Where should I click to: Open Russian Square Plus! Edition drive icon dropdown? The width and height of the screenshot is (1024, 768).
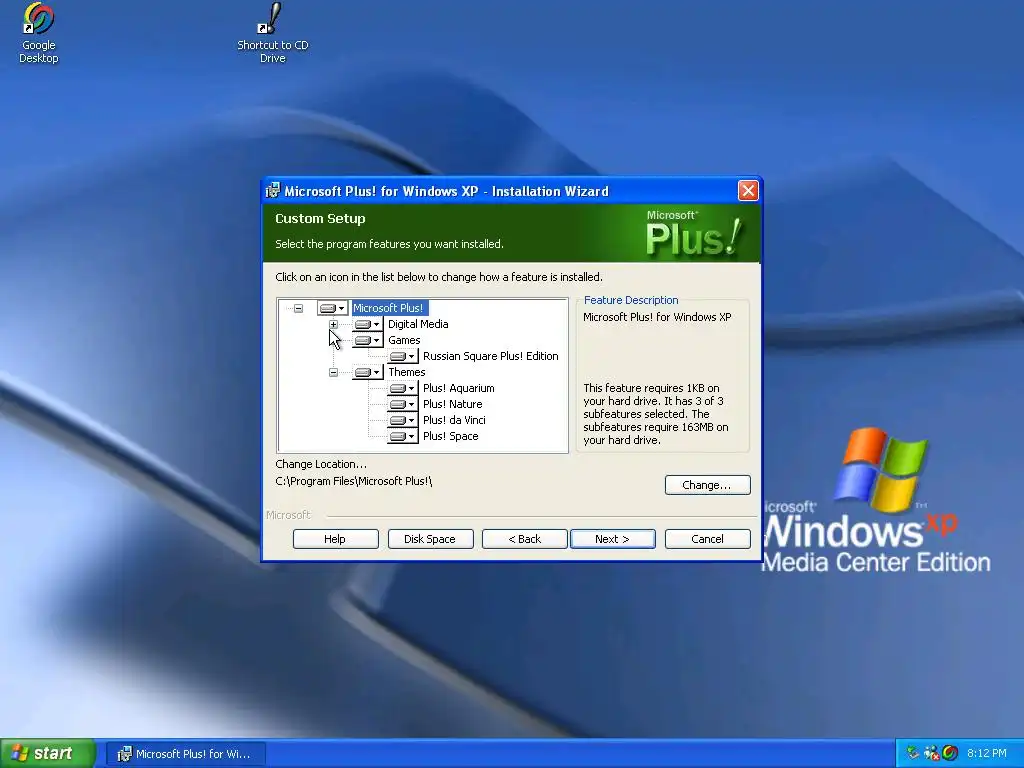click(402, 357)
